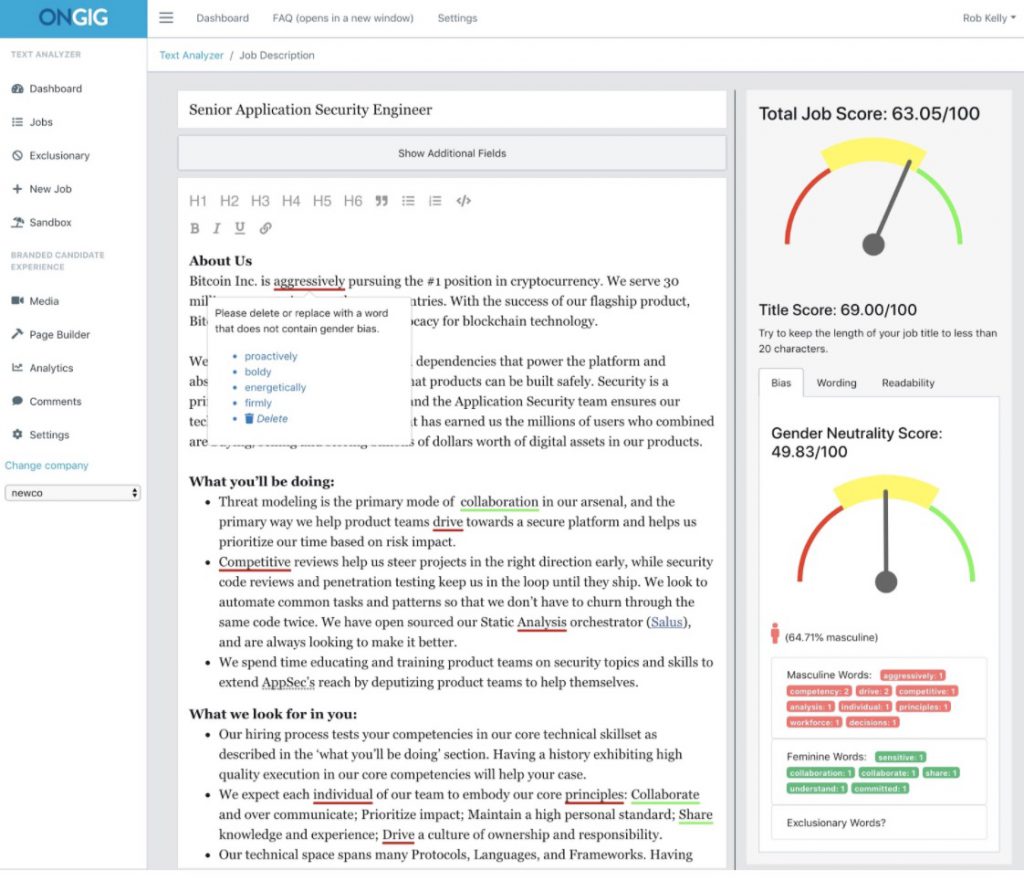1024x880 pixels.
Task: Click Dashboard in the top navigation
Action: (x=223, y=18)
